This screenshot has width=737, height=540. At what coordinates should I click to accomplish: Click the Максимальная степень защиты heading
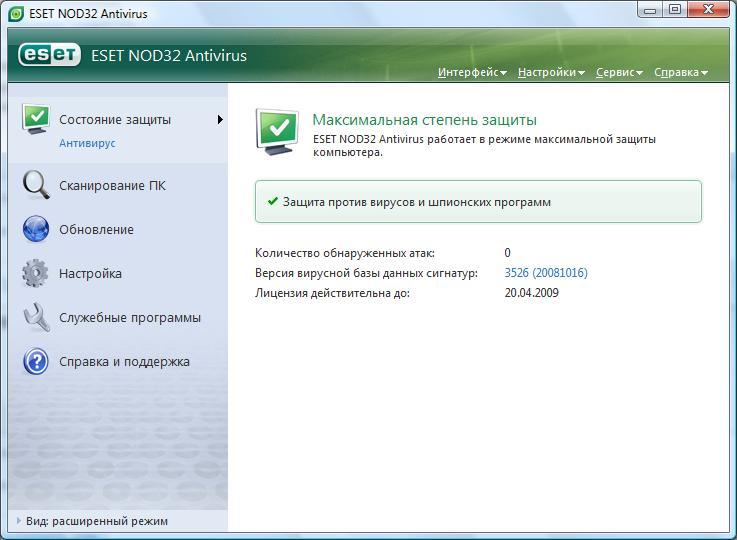pos(424,120)
